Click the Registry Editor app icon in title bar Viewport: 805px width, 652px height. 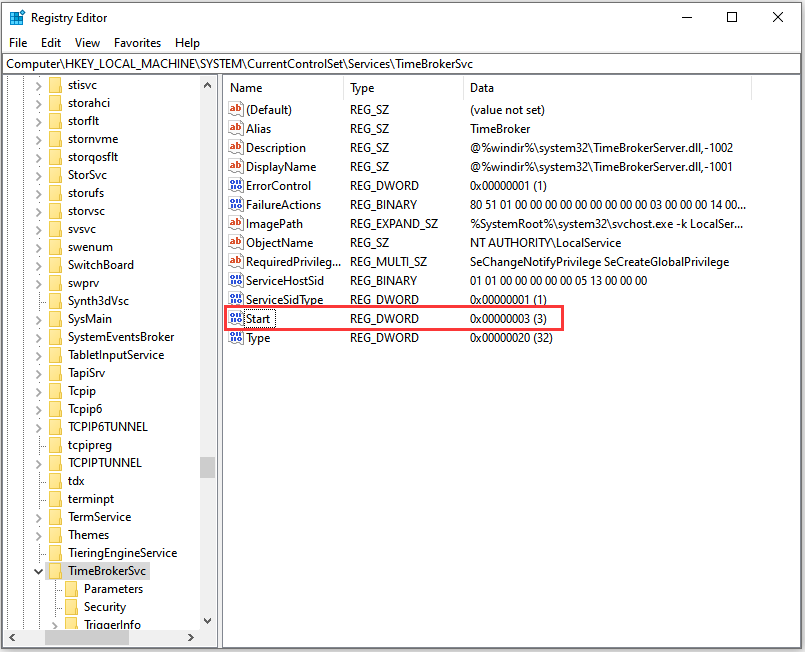click(17, 17)
